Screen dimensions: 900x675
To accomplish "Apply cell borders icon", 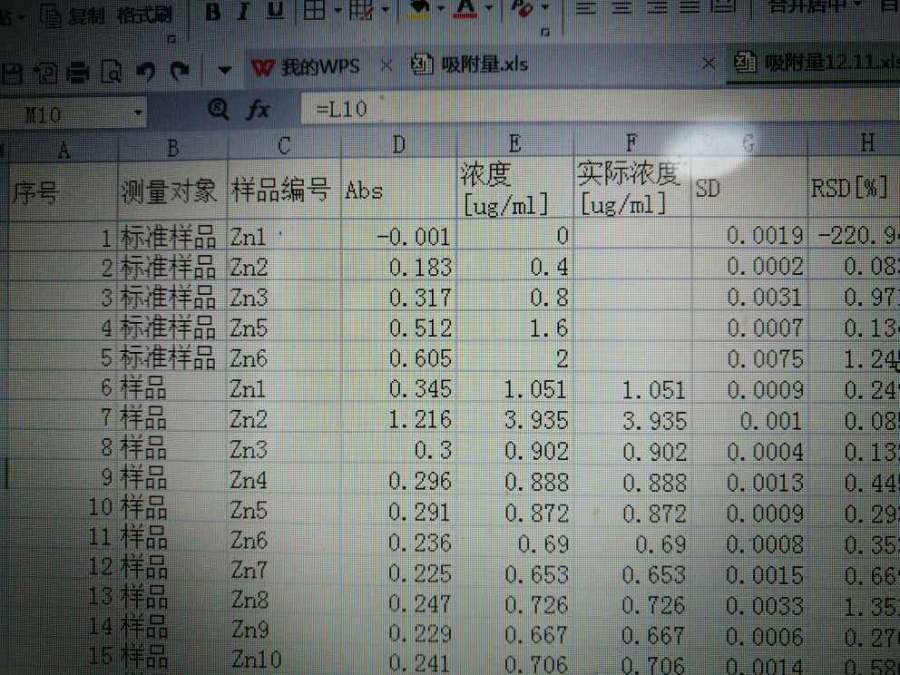I will pyautogui.click(x=315, y=10).
